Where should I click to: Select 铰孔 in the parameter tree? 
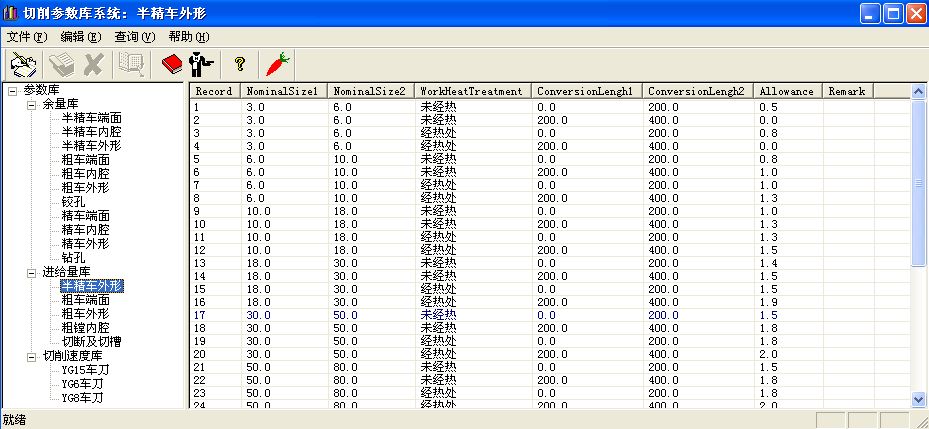tap(73, 202)
